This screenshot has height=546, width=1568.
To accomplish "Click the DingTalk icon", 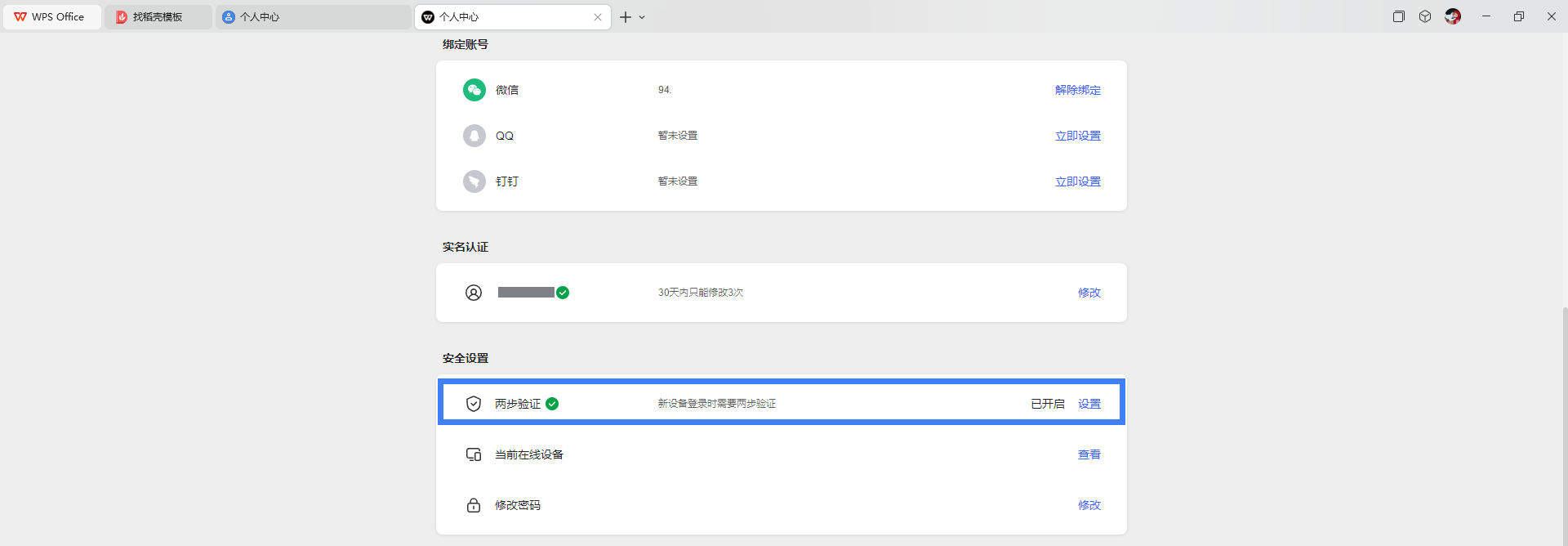I will pyautogui.click(x=474, y=181).
